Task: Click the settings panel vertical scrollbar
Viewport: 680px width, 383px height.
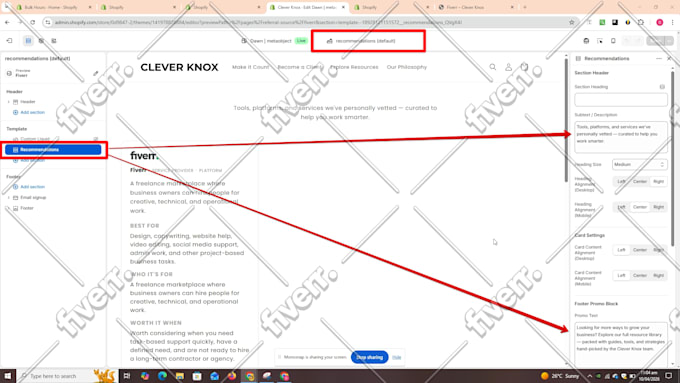Action: pos(672,159)
